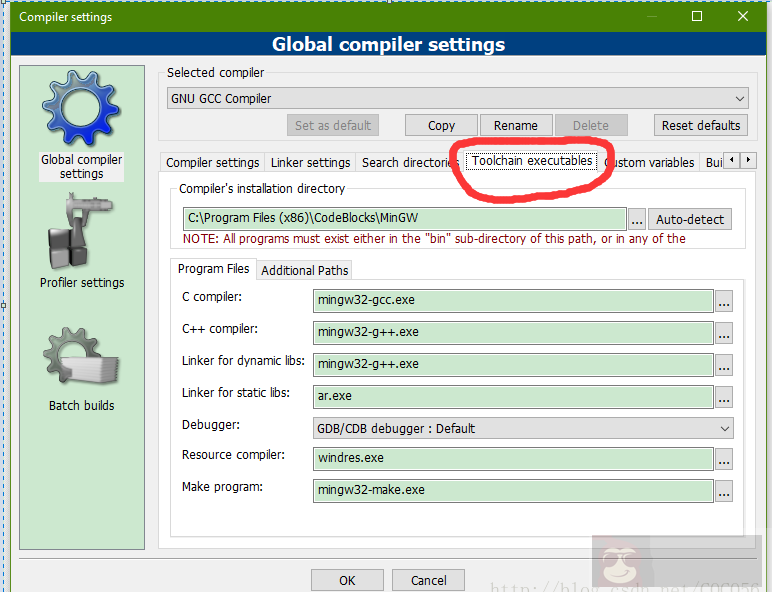Browse for Make program executable

coord(724,491)
